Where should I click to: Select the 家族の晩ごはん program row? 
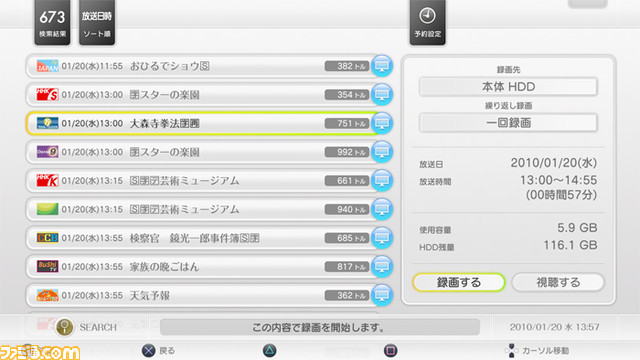(203, 267)
